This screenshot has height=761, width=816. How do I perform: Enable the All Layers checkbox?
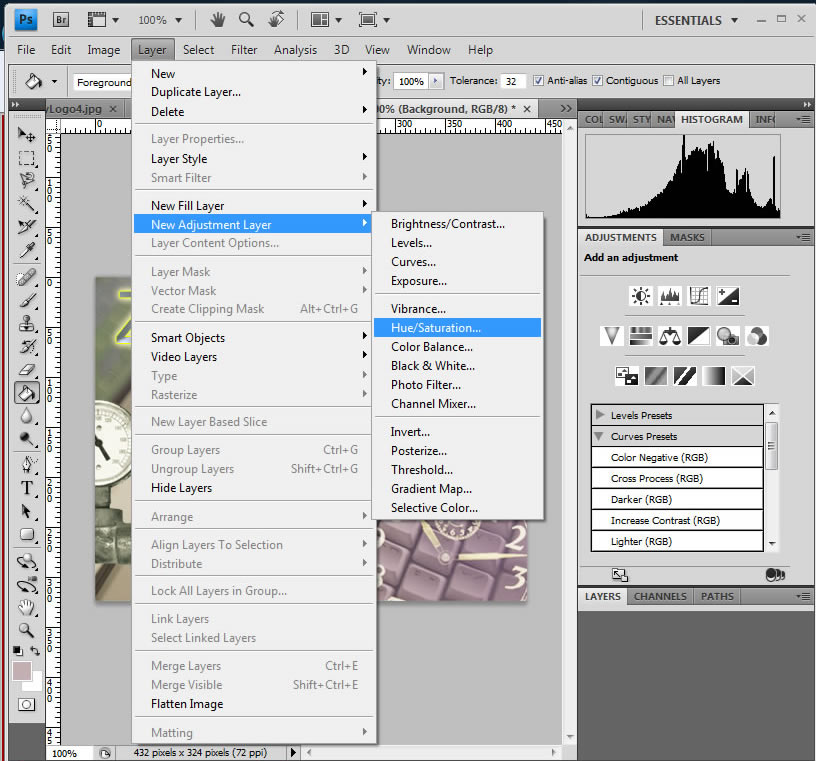tap(669, 80)
